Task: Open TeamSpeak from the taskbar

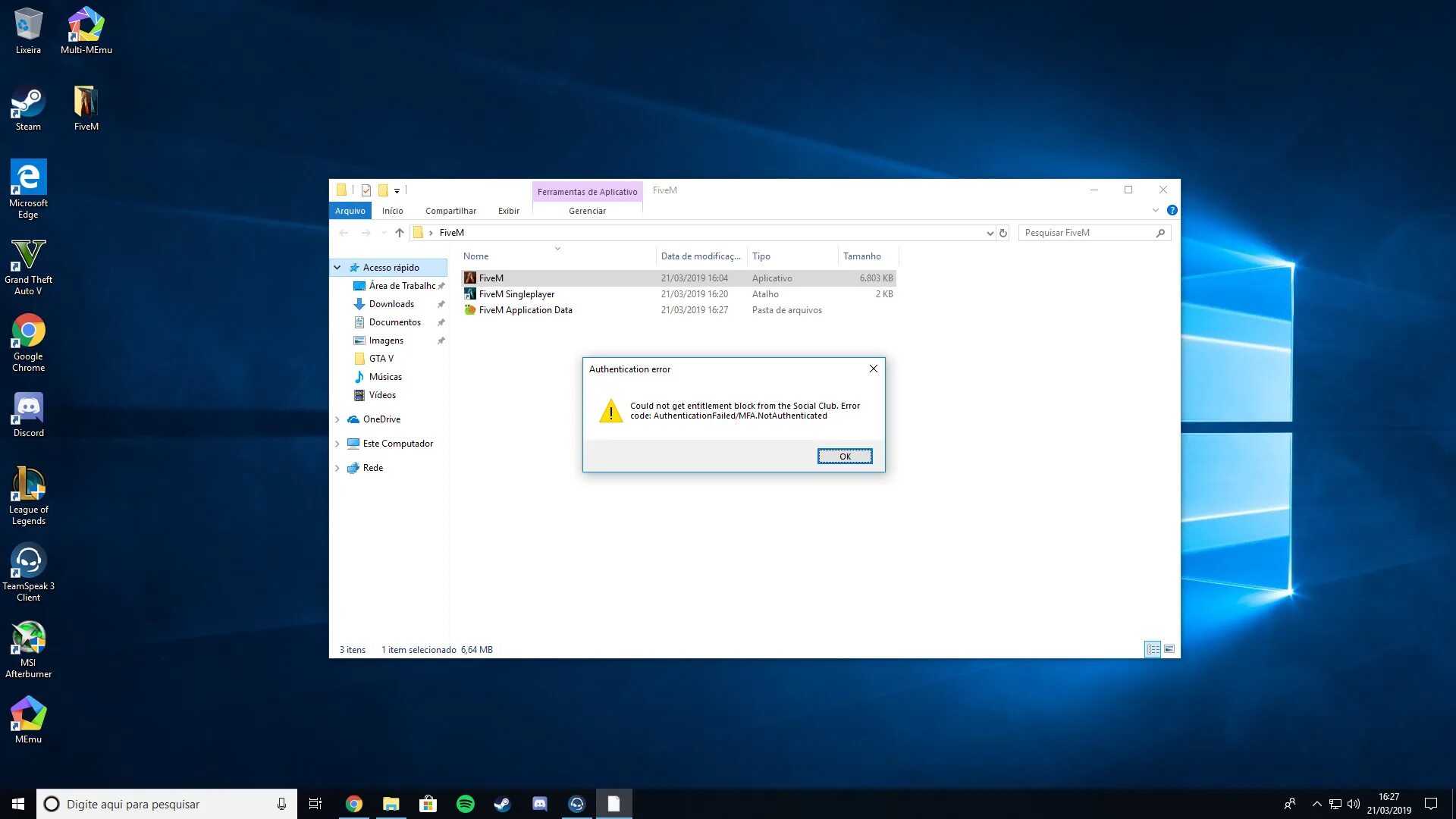Action: [x=577, y=804]
